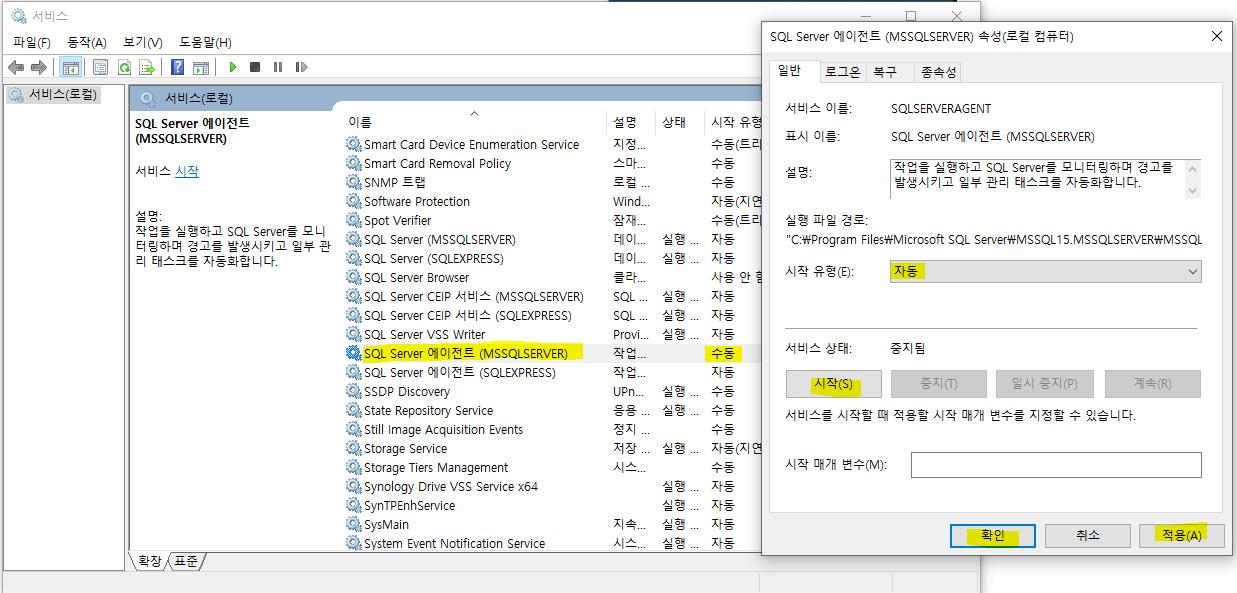Click gear icon of Storage Service row
1237x593 pixels.
click(354, 448)
